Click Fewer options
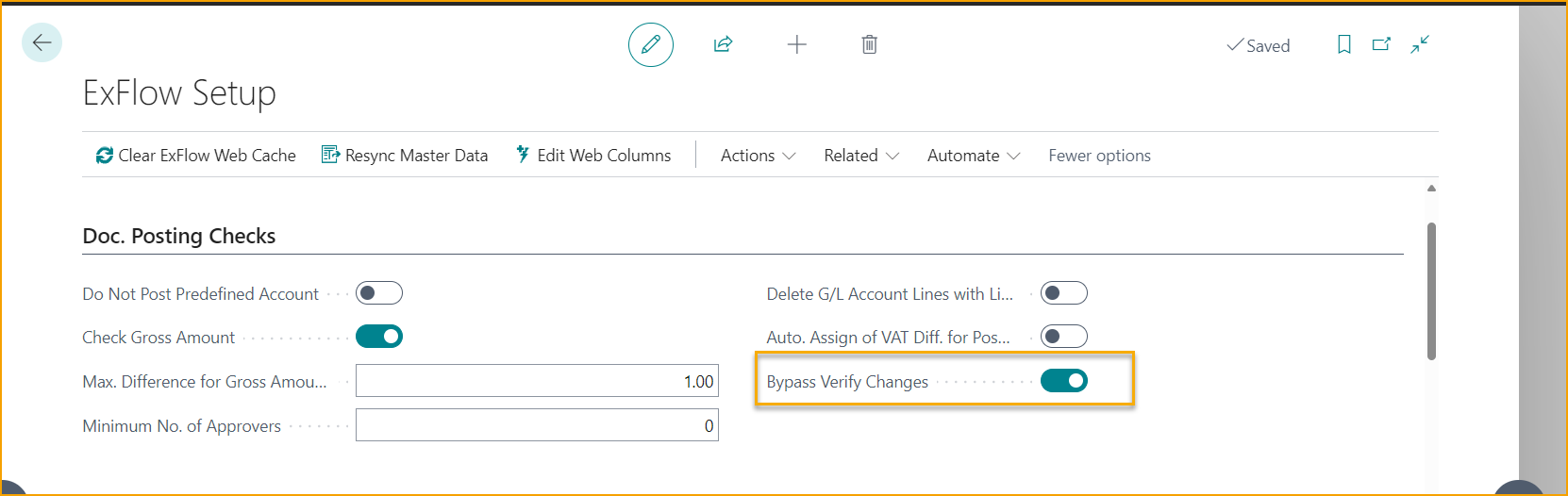The image size is (1568, 496). coord(1100,156)
